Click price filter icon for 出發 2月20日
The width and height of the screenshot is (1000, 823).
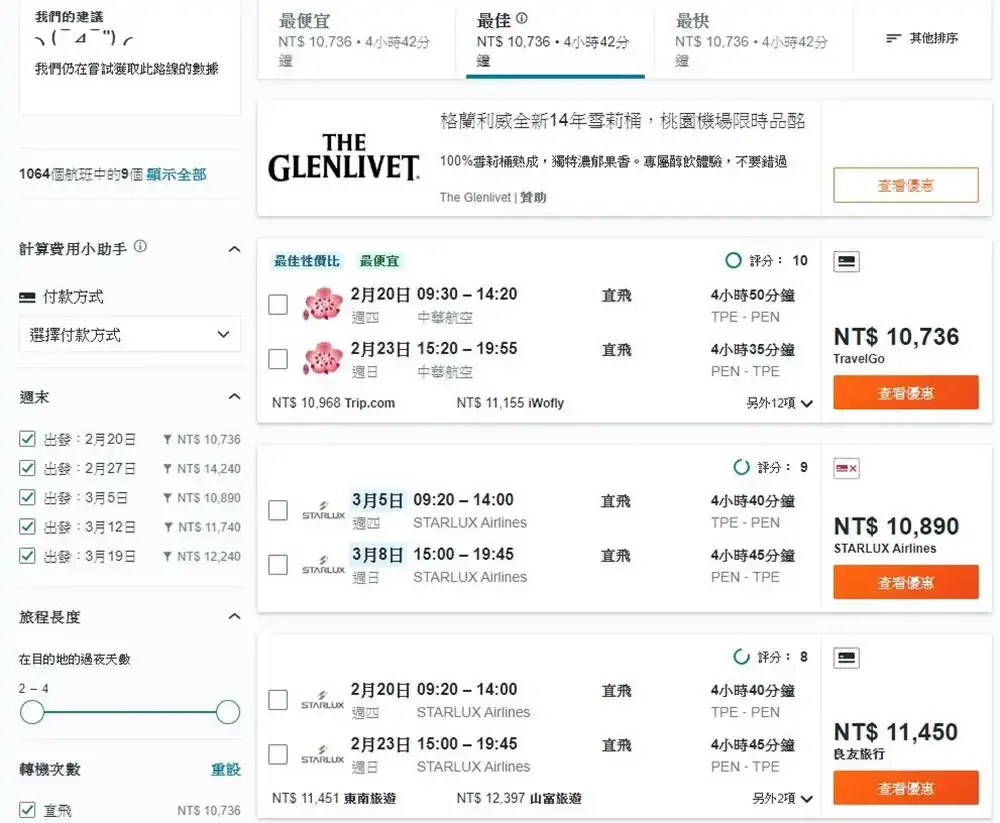coord(167,439)
